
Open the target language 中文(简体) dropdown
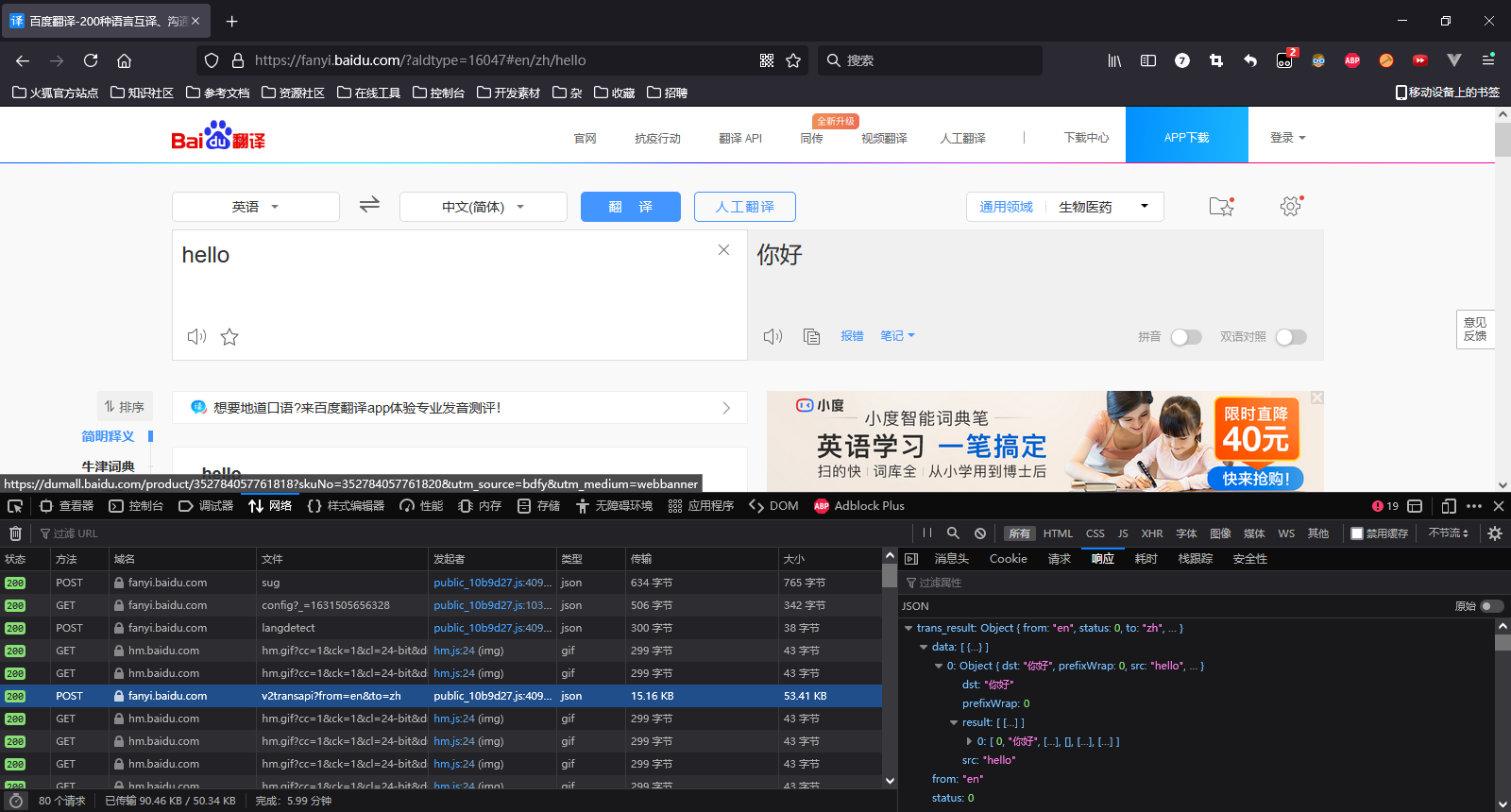[484, 207]
